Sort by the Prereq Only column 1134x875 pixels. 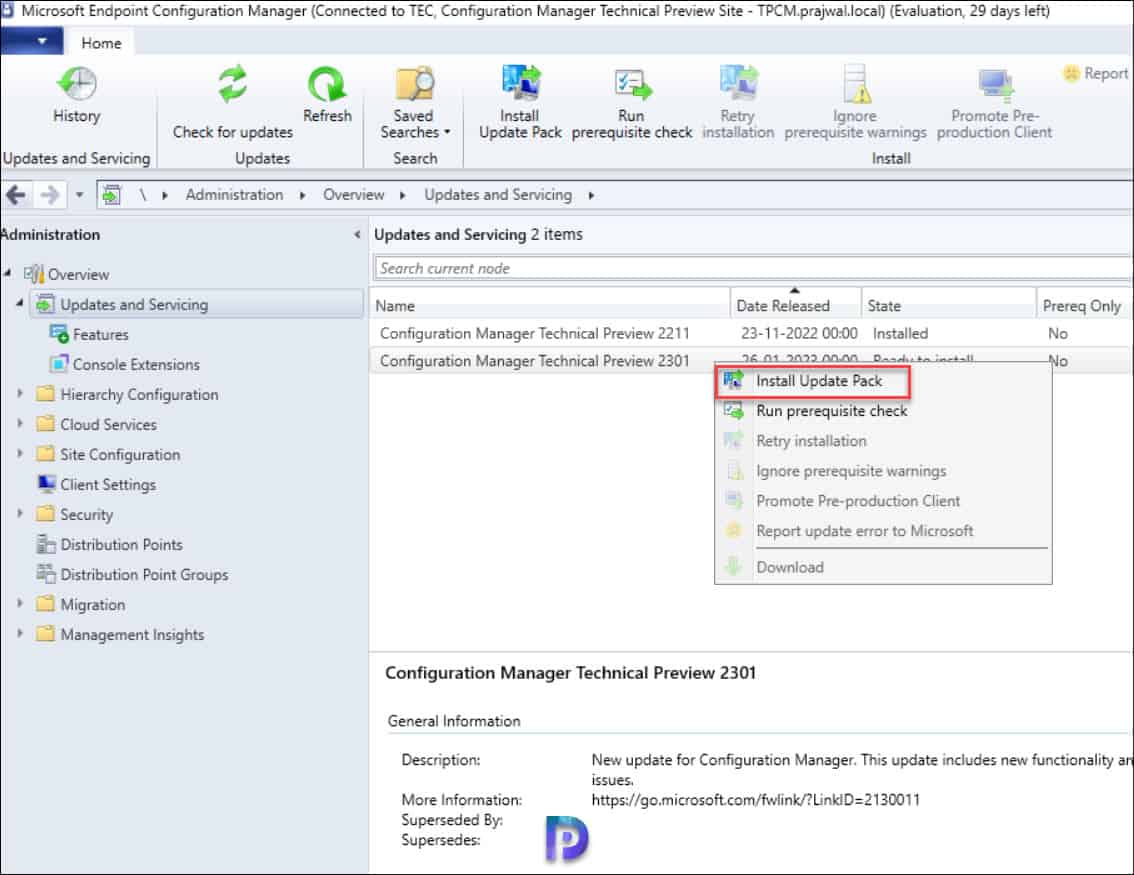pyautogui.click(x=1085, y=306)
